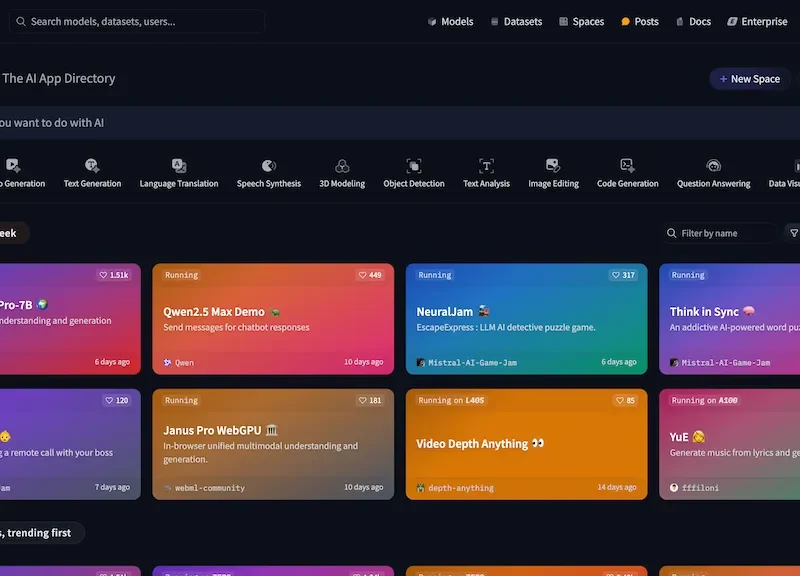The width and height of the screenshot is (800, 576).
Task: Select the Language Translation category icon
Action: click(179, 165)
